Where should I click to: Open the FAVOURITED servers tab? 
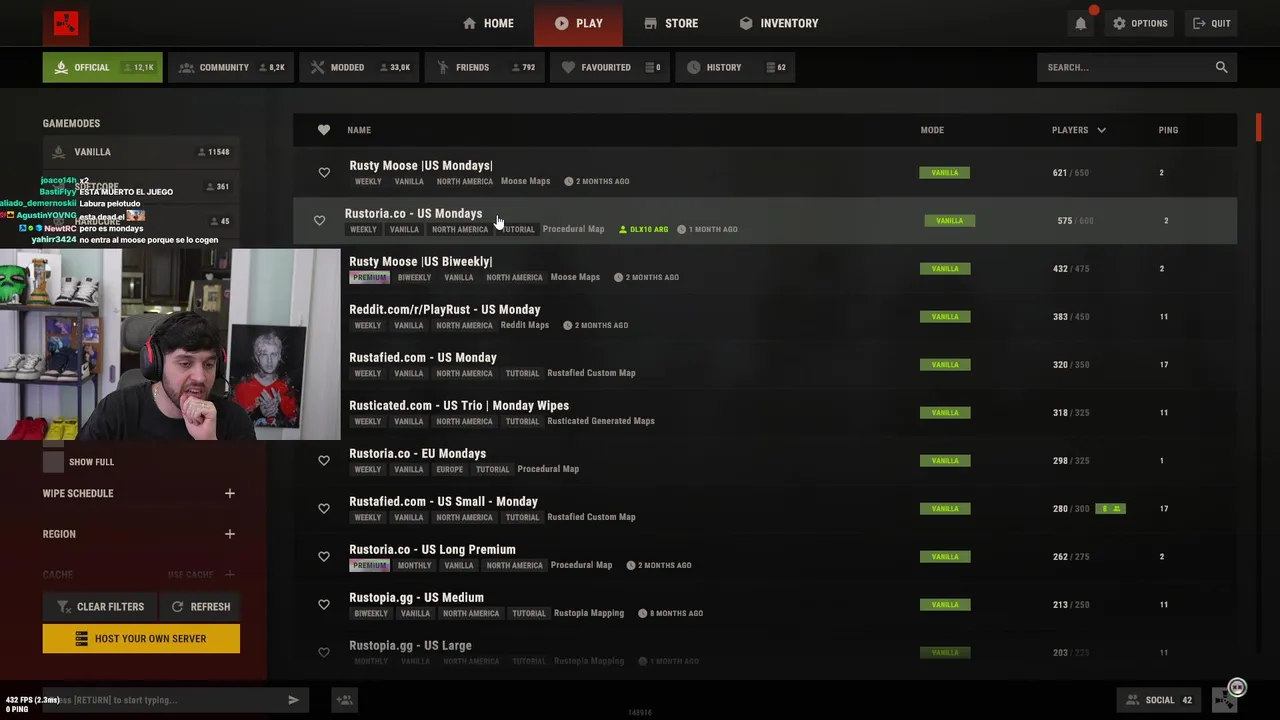point(610,67)
